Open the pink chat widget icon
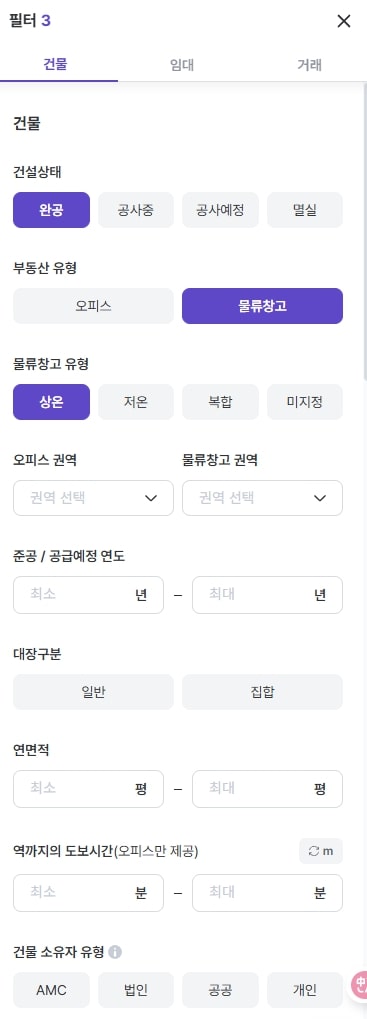The image size is (367, 1019). (x=359, y=985)
